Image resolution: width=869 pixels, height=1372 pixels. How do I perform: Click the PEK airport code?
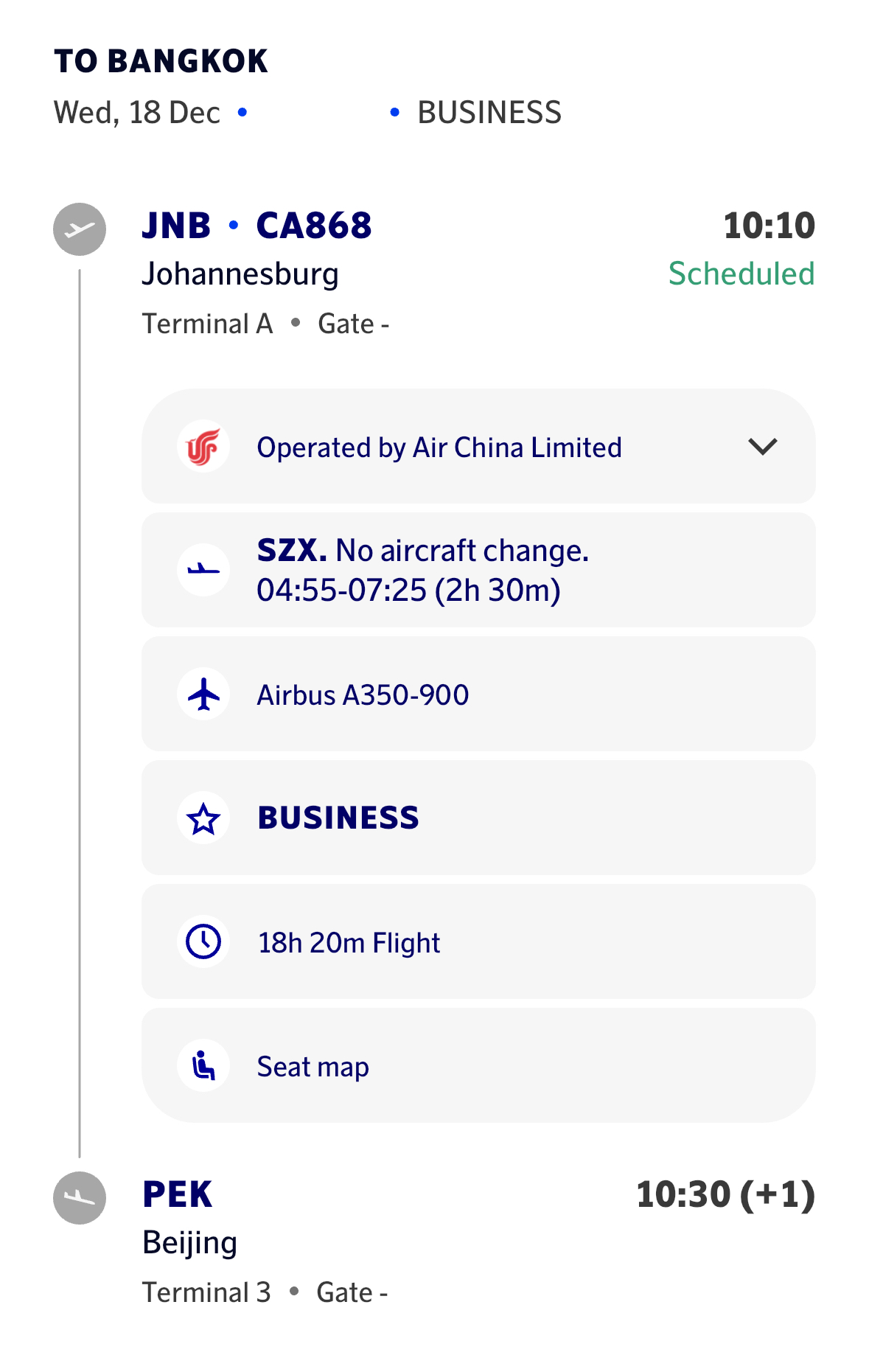click(178, 1194)
